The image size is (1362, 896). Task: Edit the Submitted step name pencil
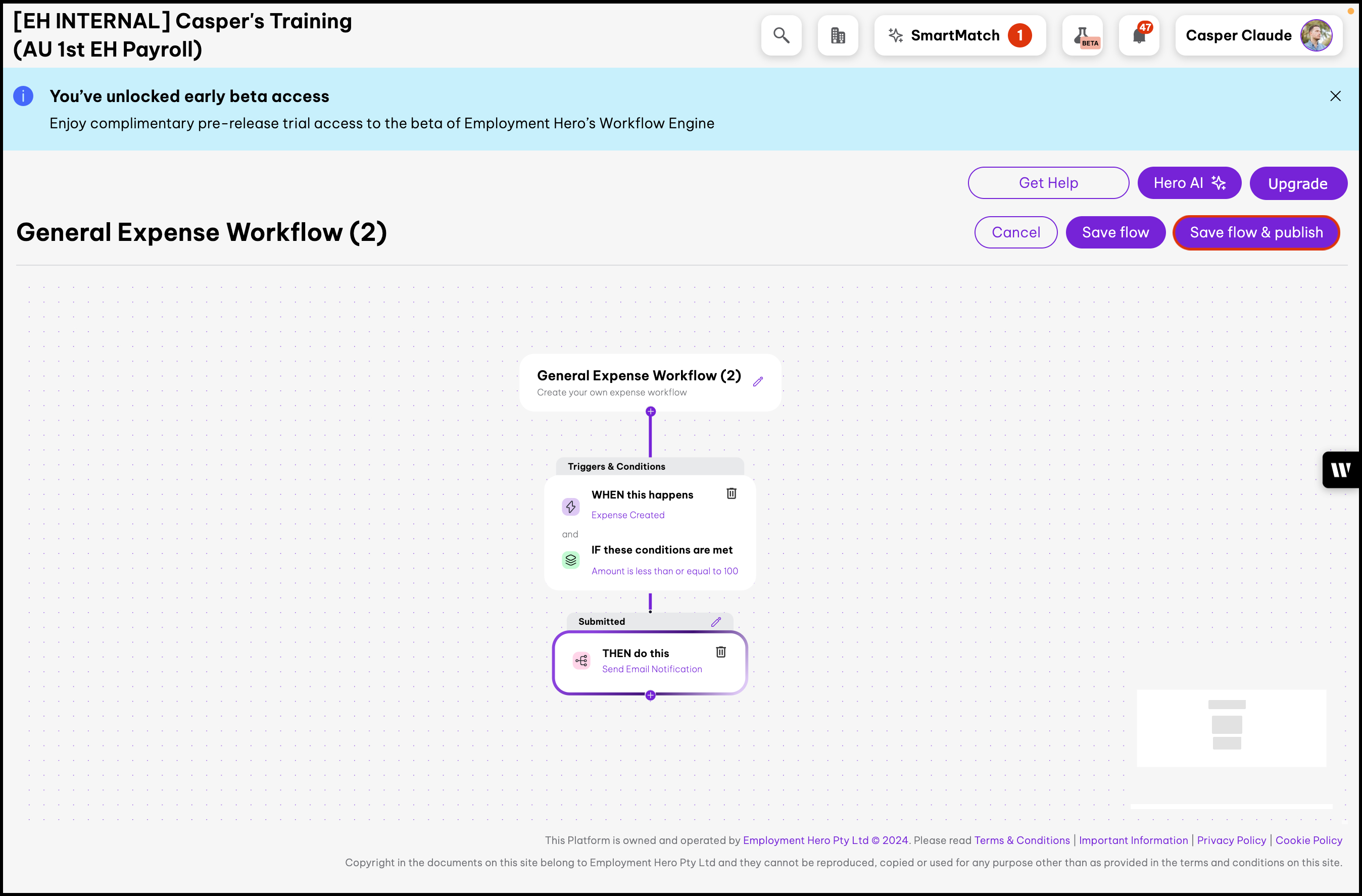716,621
